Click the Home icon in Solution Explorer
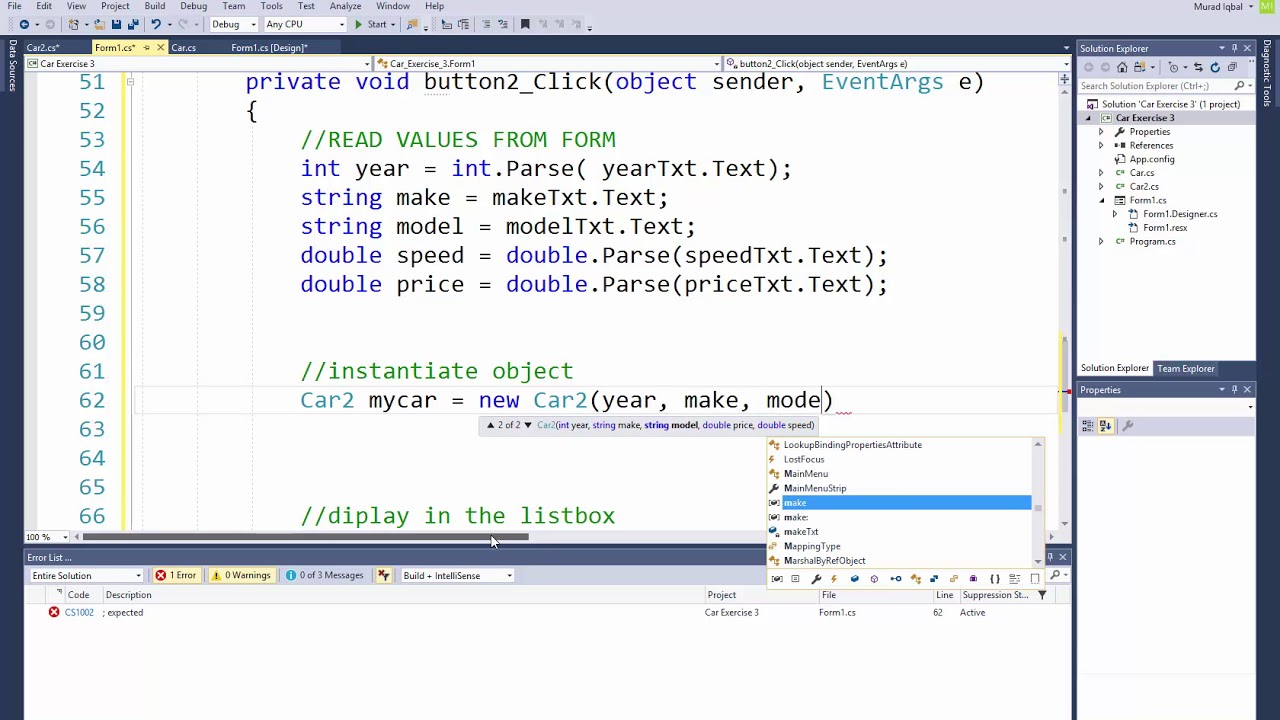Viewport: 1280px width, 720px height. pos(1122,67)
